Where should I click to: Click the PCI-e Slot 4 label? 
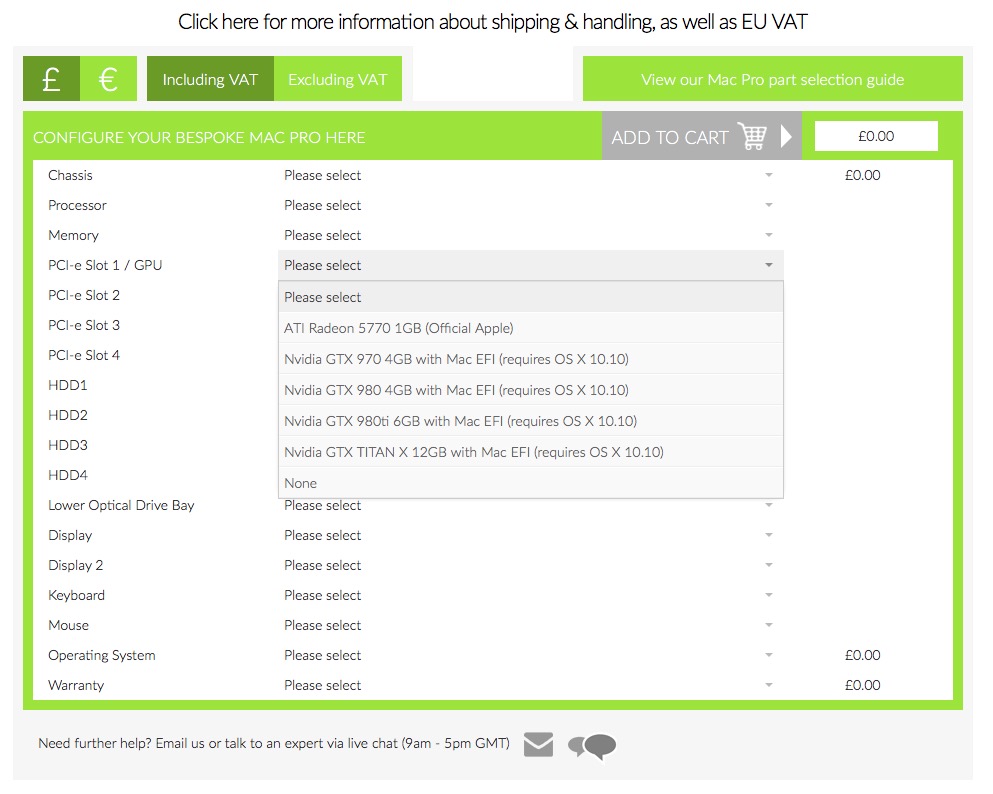coord(84,355)
